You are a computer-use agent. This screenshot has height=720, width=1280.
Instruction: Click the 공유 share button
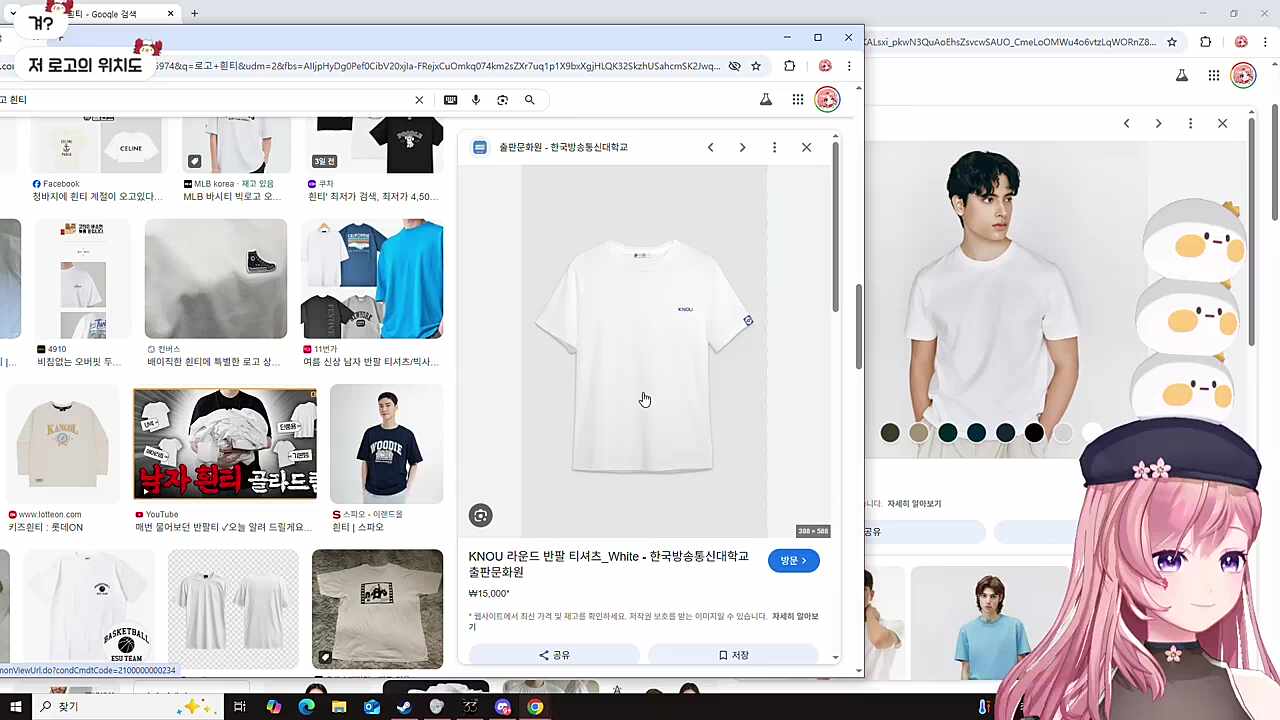pyautogui.click(x=554, y=655)
